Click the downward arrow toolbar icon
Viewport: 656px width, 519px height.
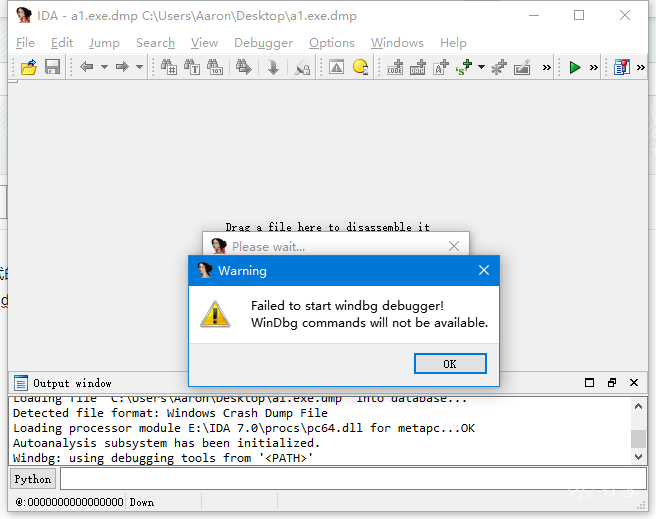[x=273, y=67]
